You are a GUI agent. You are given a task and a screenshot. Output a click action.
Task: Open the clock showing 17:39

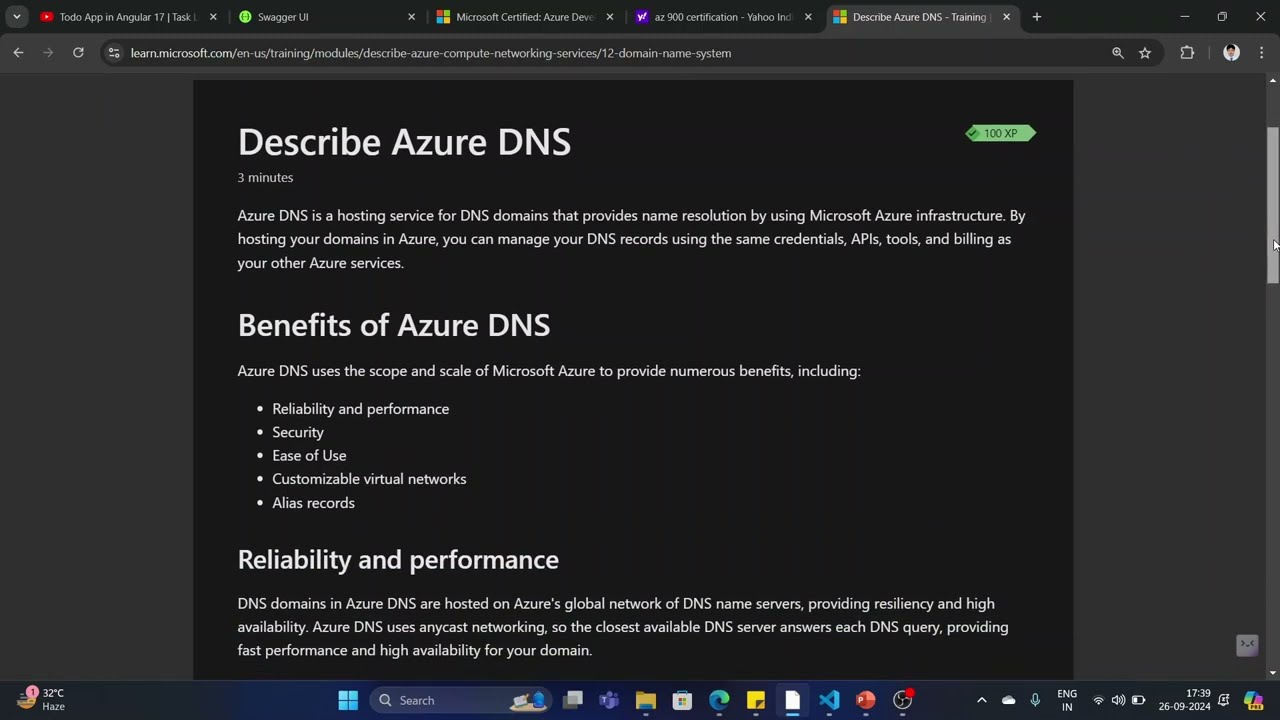point(1185,700)
